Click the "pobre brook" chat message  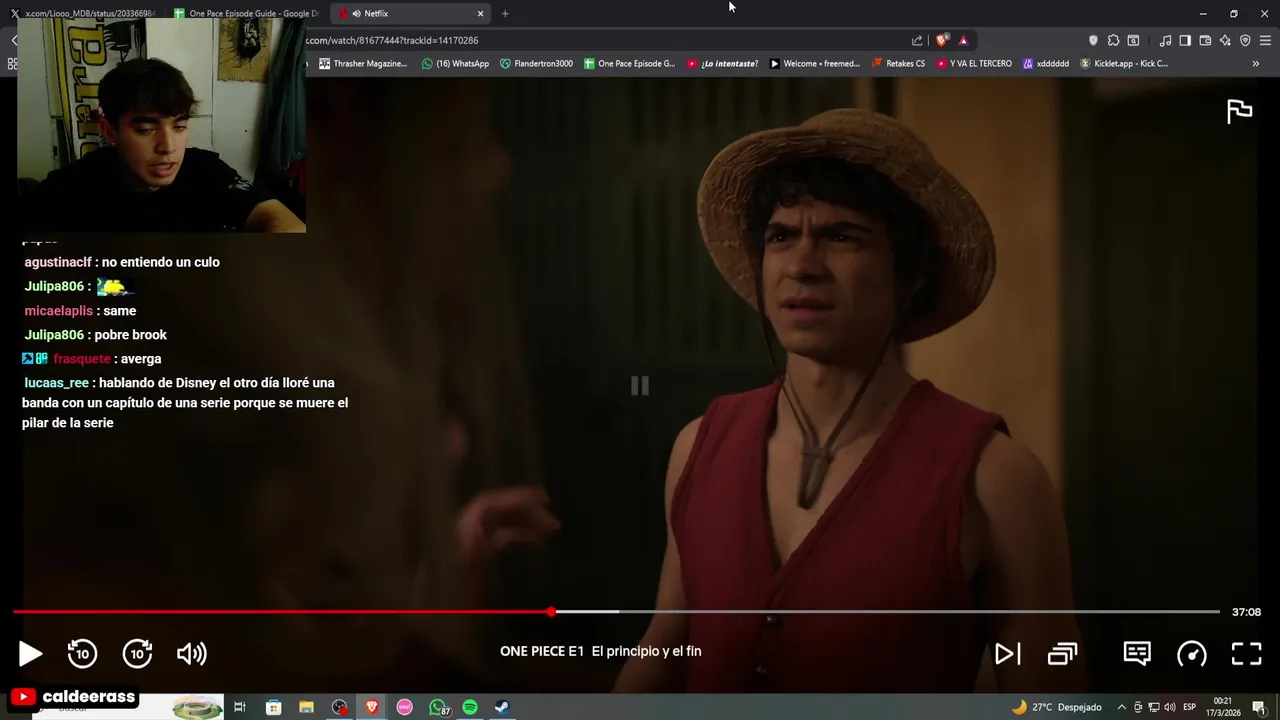[x=130, y=335]
